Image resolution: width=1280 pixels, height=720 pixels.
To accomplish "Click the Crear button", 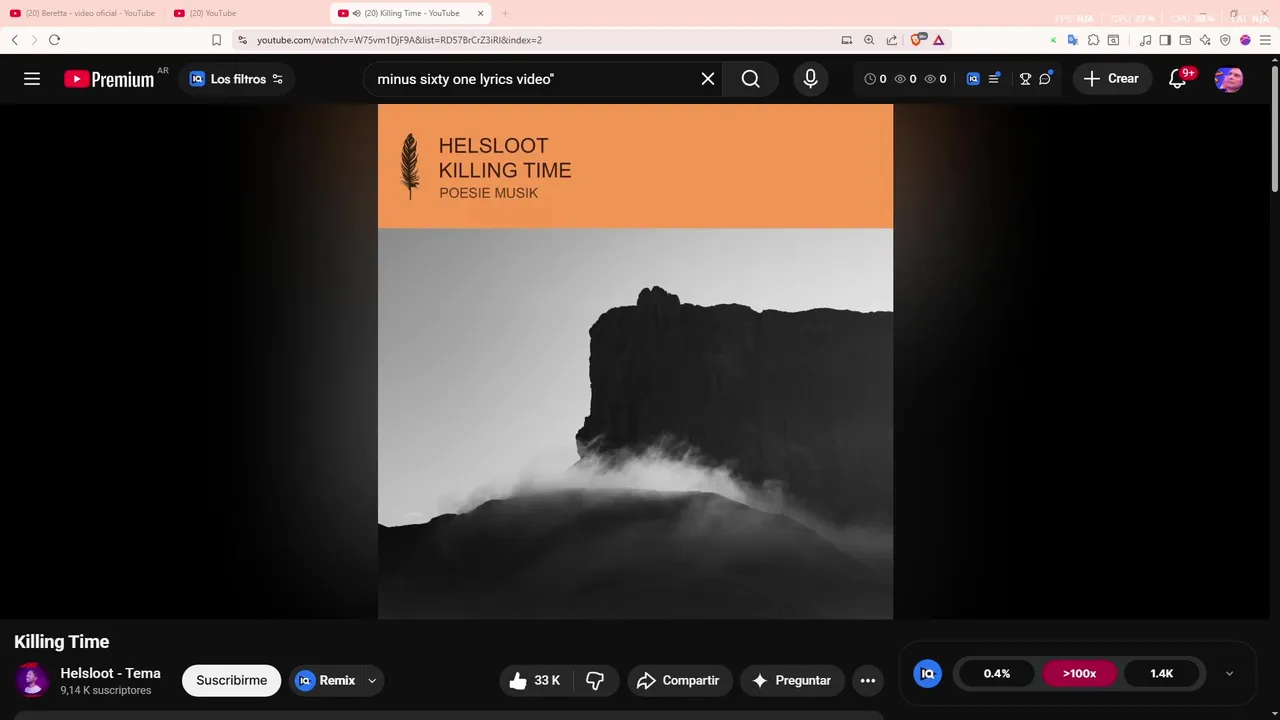I will [1111, 79].
